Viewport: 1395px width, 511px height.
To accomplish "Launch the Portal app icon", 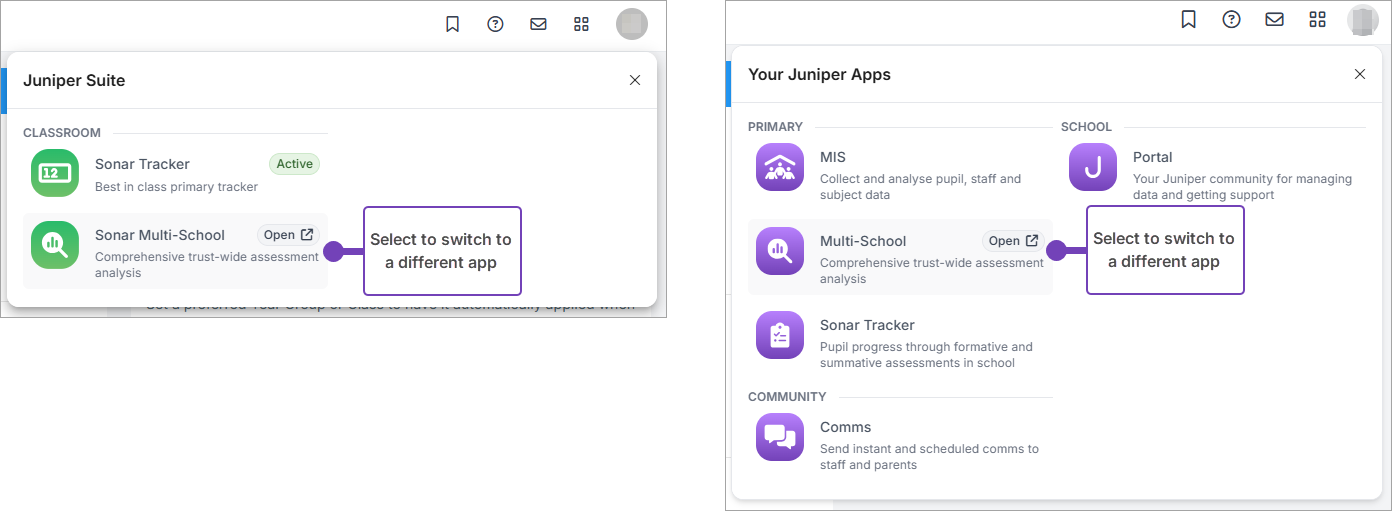I will pos(1093,167).
